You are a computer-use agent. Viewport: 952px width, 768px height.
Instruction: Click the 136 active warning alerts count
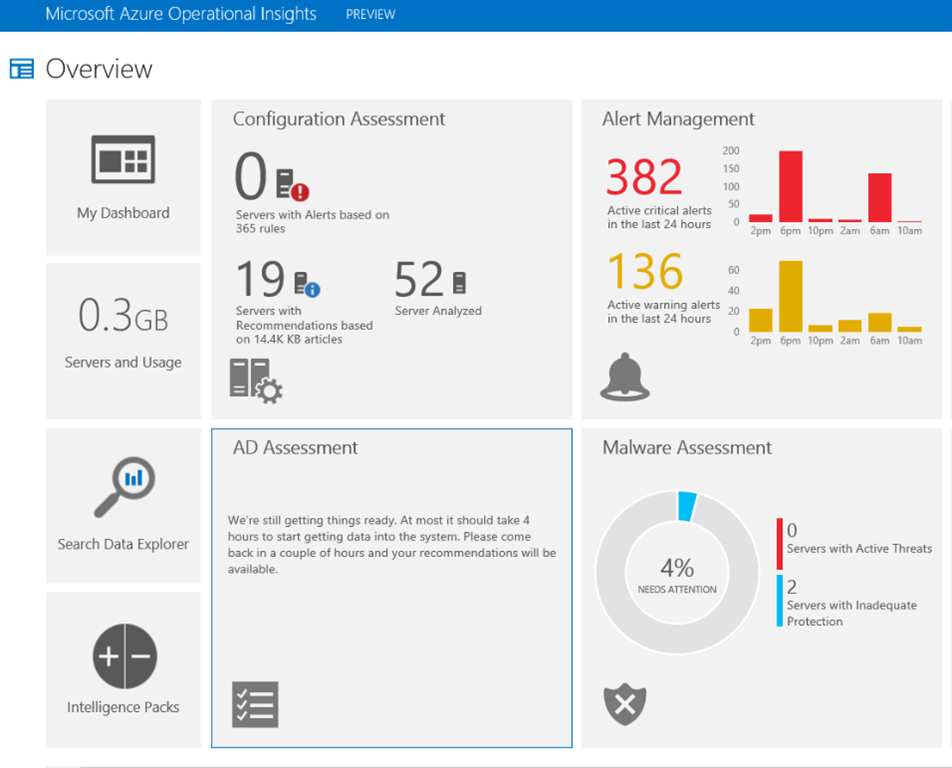645,272
